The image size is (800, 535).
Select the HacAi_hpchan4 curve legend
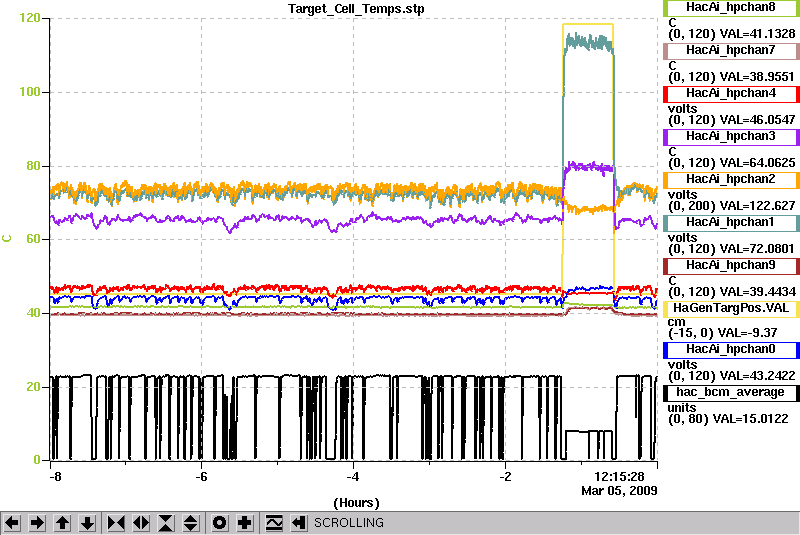(x=731, y=94)
